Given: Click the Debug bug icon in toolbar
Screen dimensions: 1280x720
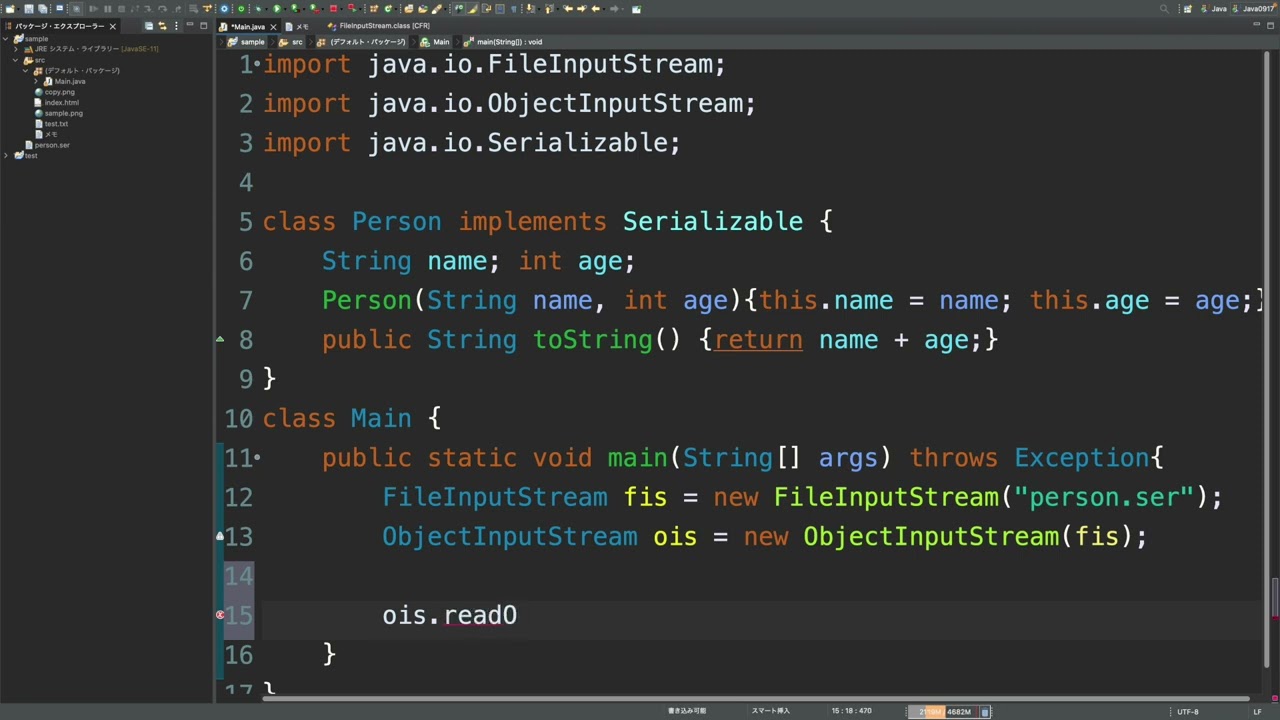Looking at the screenshot, I should tap(259, 9).
